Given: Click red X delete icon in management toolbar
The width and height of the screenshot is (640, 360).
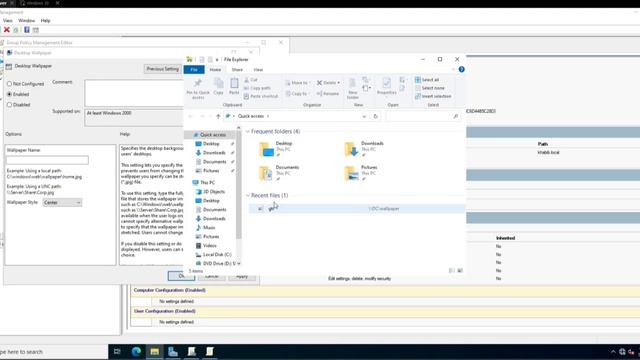Looking at the screenshot, I should pos(7,30).
